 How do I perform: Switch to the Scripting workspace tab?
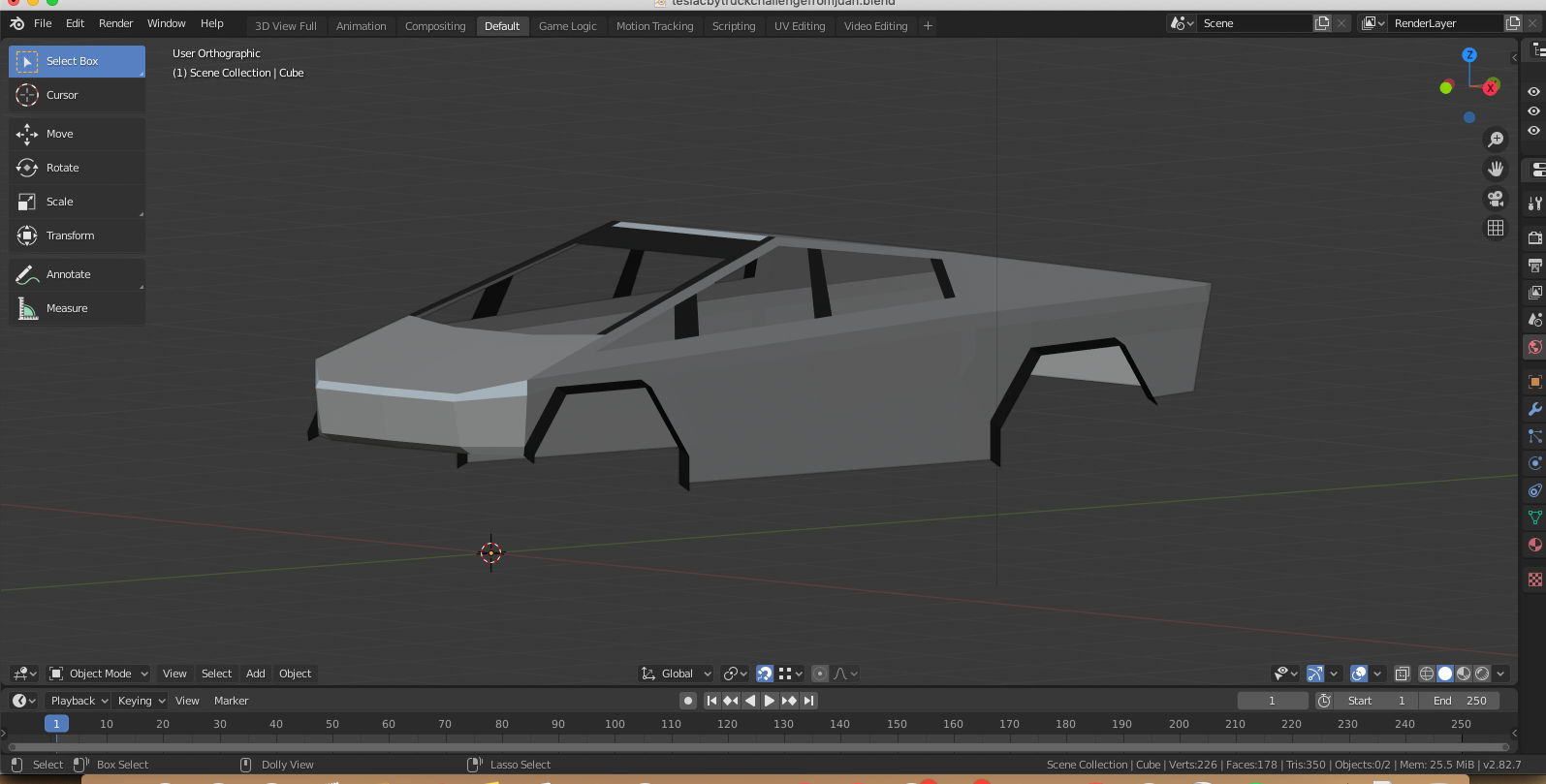(x=734, y=26)
